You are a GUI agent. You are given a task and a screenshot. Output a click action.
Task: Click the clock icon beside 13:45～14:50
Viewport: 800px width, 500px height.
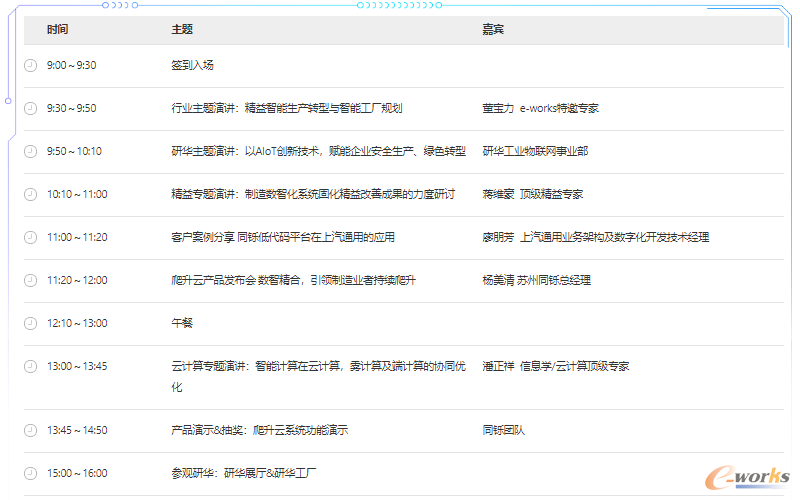click(31, 430)
